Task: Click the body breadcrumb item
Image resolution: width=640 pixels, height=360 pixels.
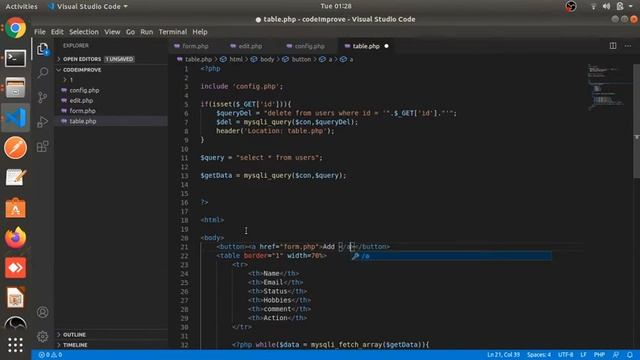Action: pos(267,60)
